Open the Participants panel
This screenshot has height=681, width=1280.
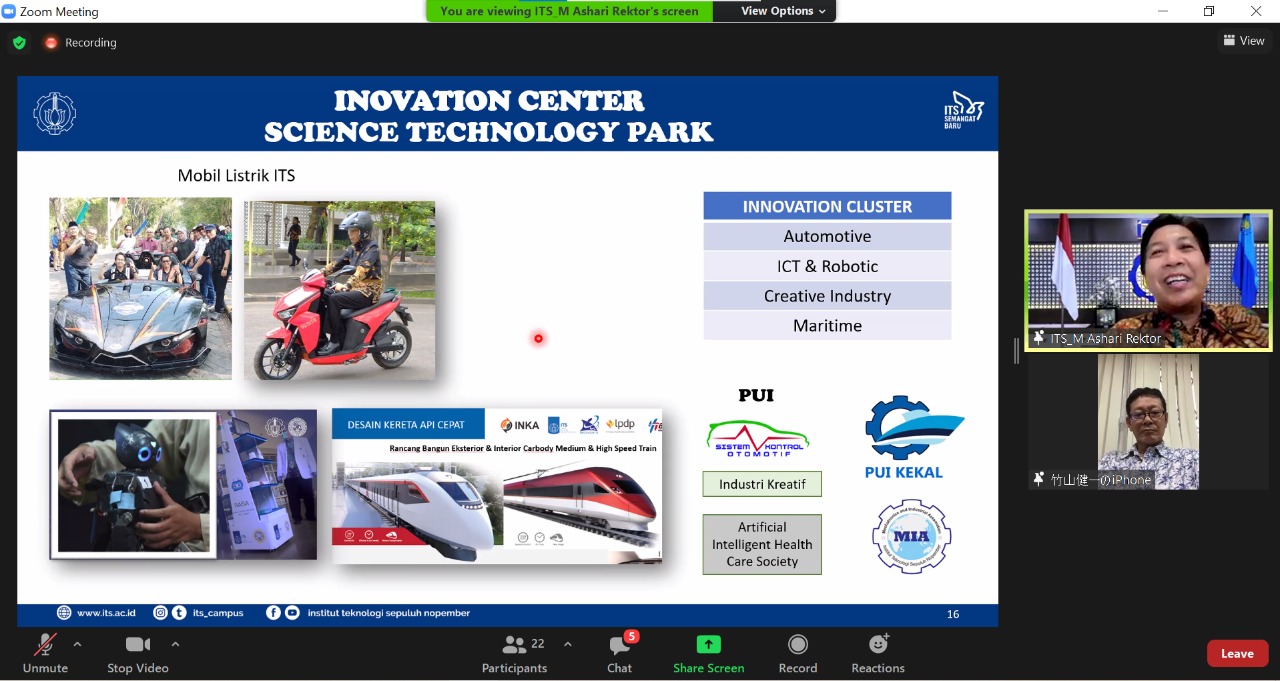(x=515, y=645)
